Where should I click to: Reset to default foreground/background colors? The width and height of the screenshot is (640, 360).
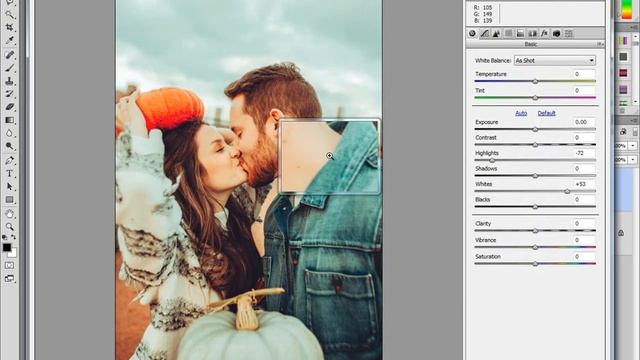(5, 237)
